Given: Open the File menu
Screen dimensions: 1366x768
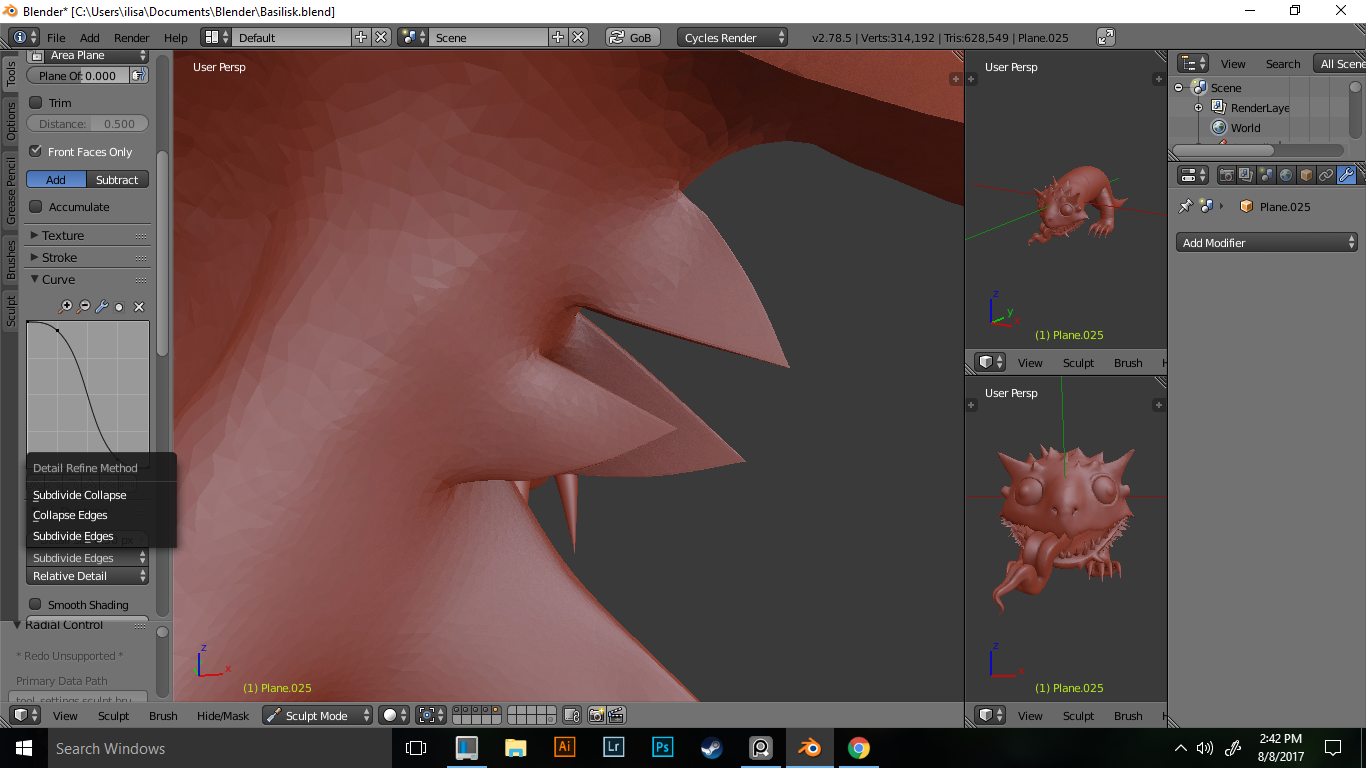Looking at the screenshot, I should pos(56,37).
